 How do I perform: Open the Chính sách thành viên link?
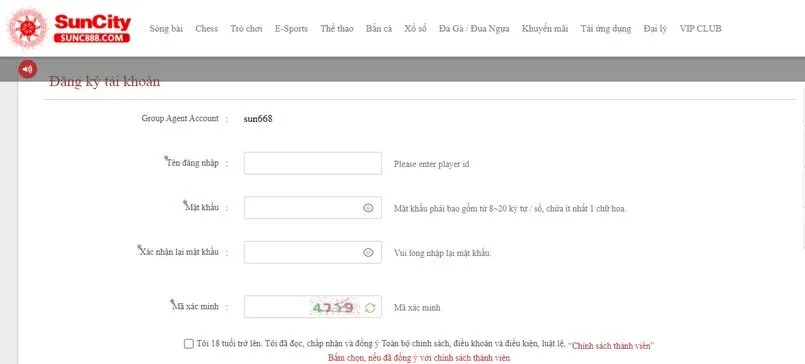(612, 346)
